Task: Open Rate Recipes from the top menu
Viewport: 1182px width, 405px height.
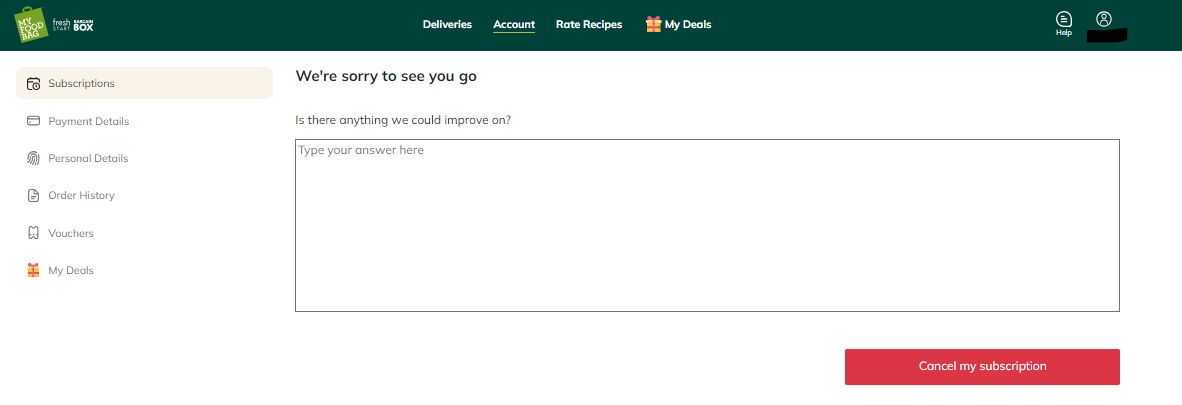Action: coord(589,24)
